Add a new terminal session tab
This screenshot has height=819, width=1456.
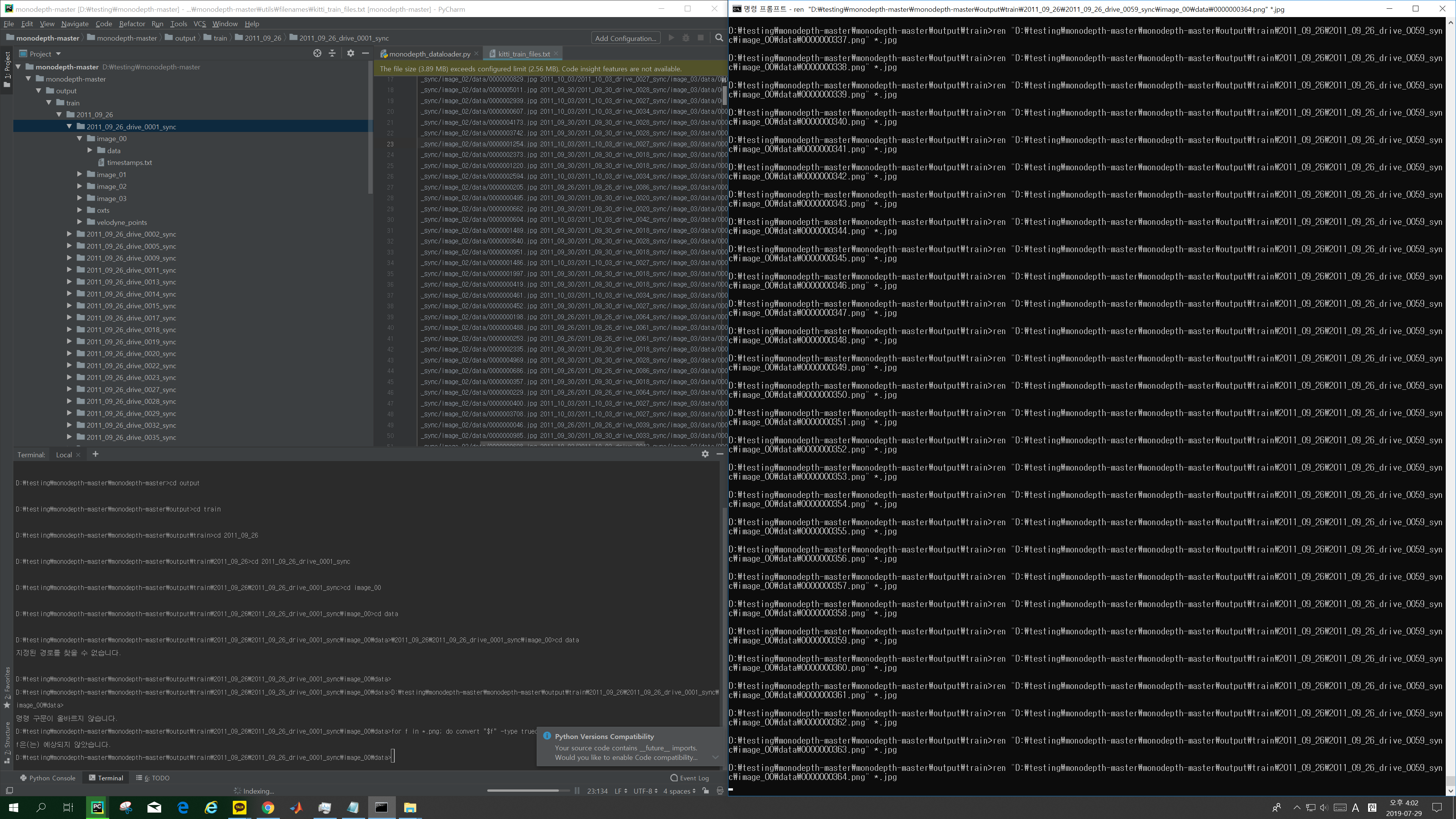(x=96, y=454)
